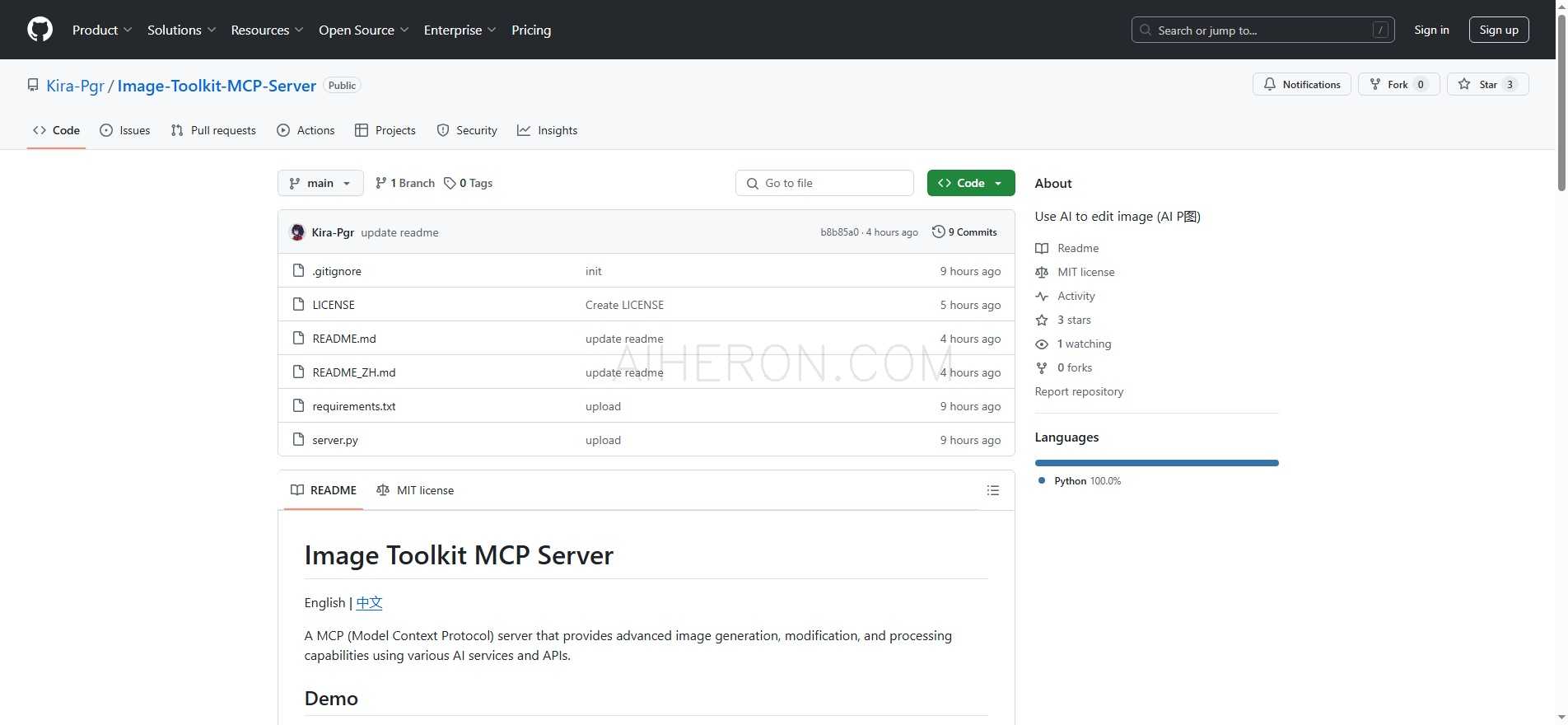Open the Projects tab
1568x725 pixels.
click(x=385, y=130)
